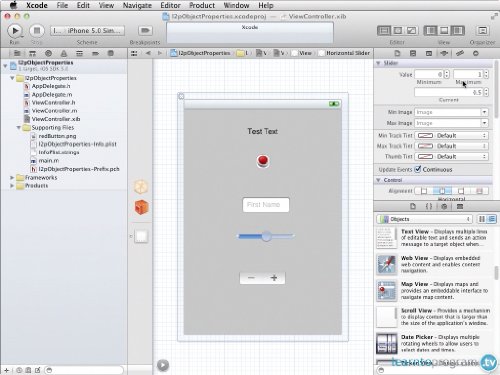Screen dimensions: 500x375
Task: Open the Product menu
Action: pyautogui.click(x=202, y=5)
